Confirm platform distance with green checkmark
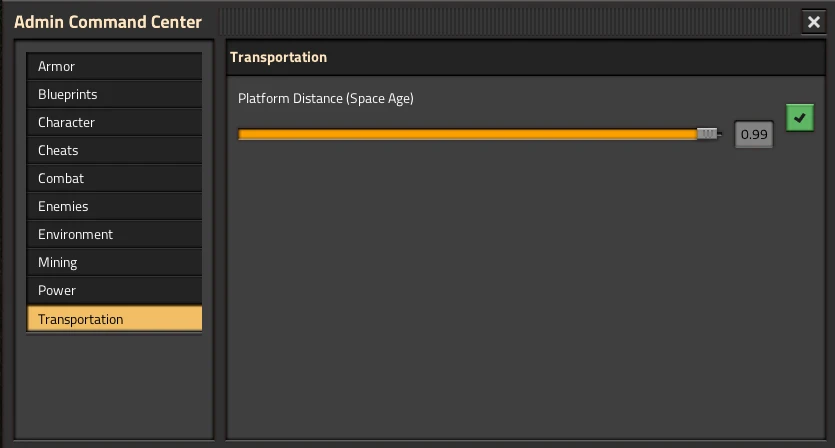Image resolution: width=835 pixels, height=448 pixels. 799,118
